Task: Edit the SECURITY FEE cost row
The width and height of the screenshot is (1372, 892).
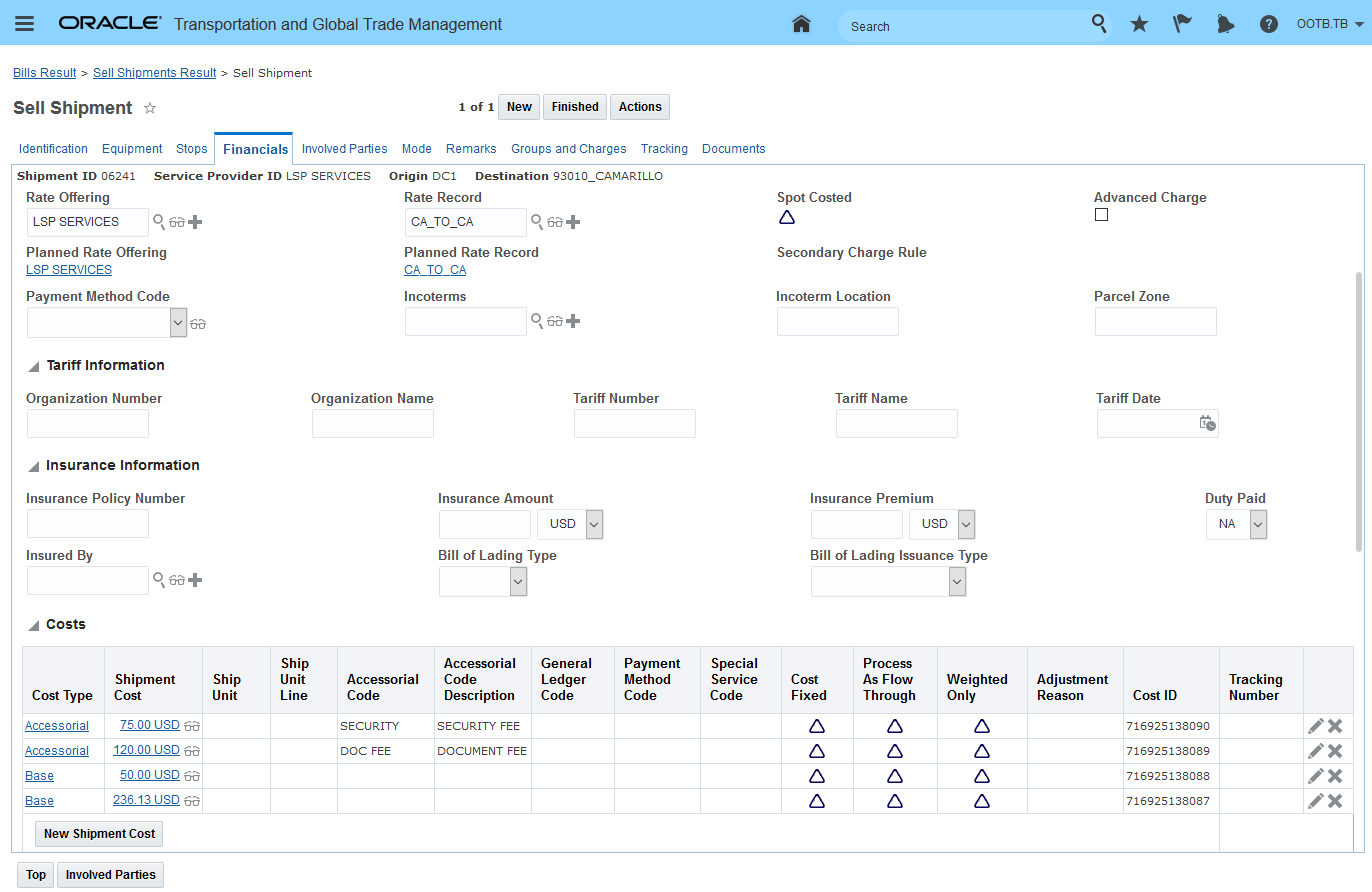Action: pyautogui.click(x=1316, y=726)
